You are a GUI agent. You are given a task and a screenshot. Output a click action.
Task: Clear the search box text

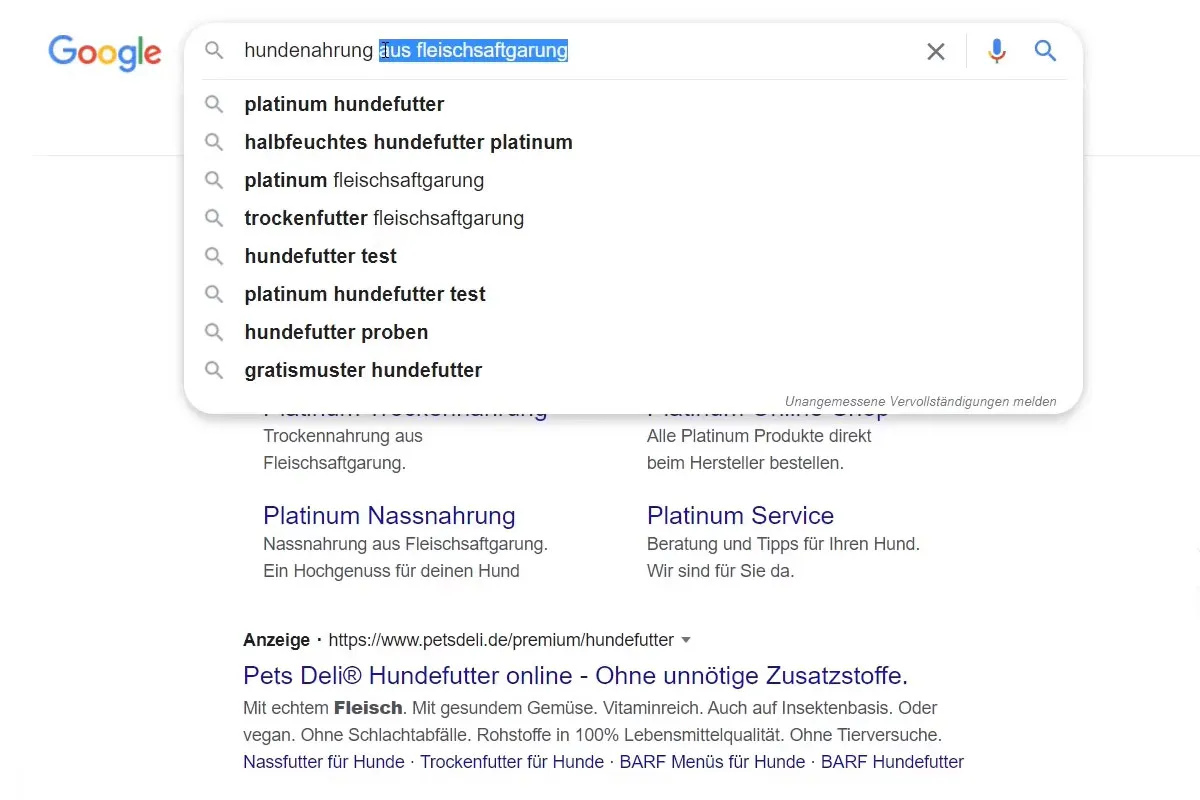[936, 51]
